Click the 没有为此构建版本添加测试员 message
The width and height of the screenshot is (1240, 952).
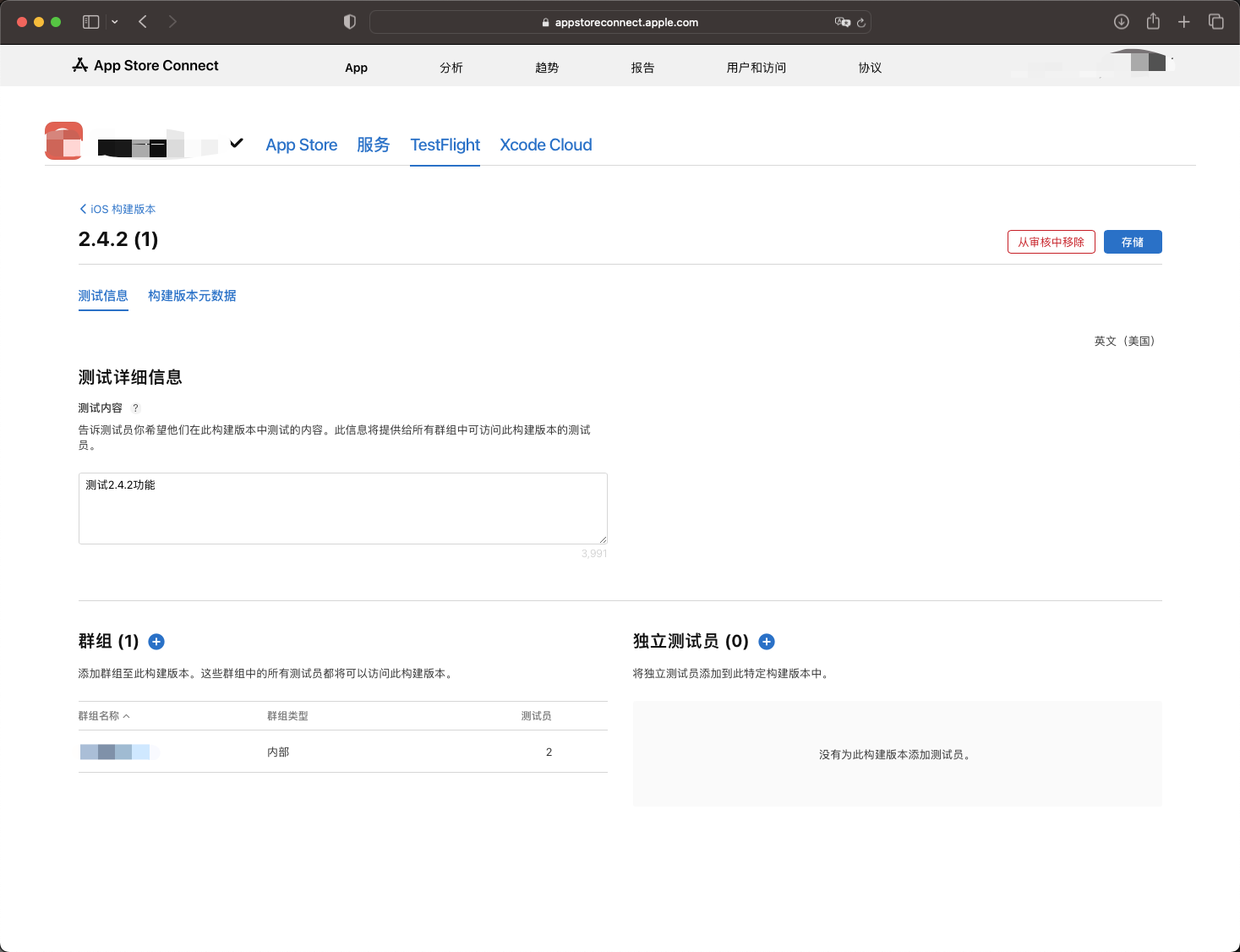(x=897, y=754)
